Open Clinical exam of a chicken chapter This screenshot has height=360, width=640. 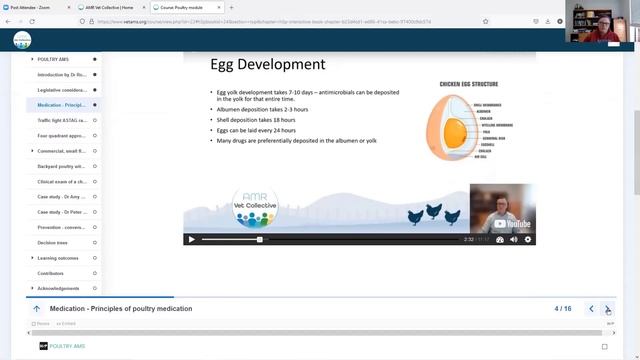click(x=62, y=182)
